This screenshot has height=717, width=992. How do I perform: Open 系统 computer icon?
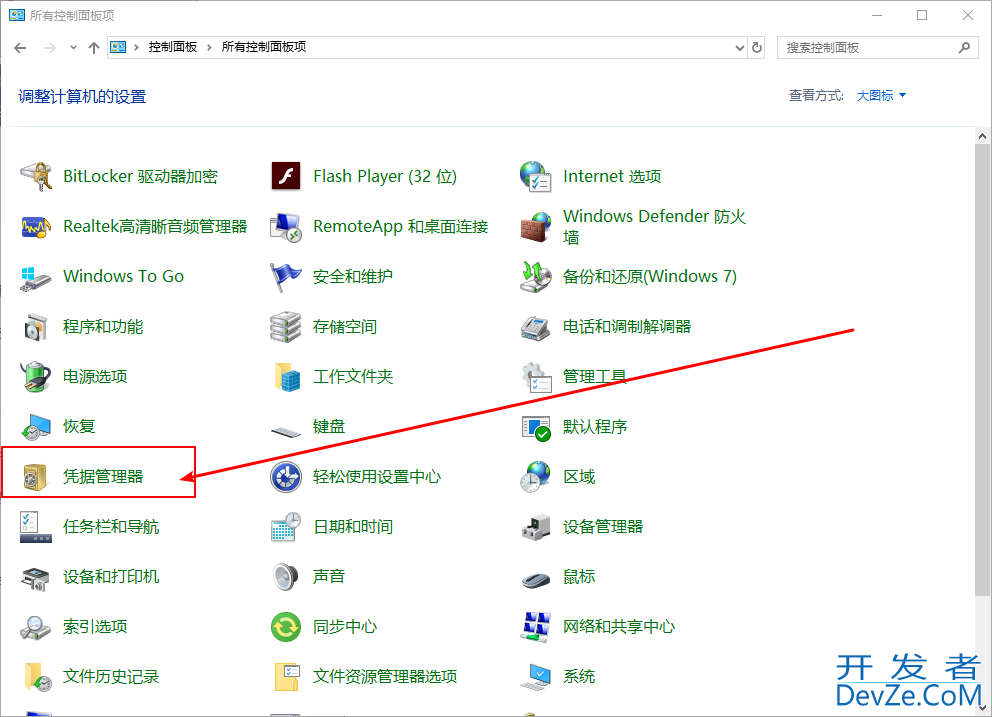536,676
